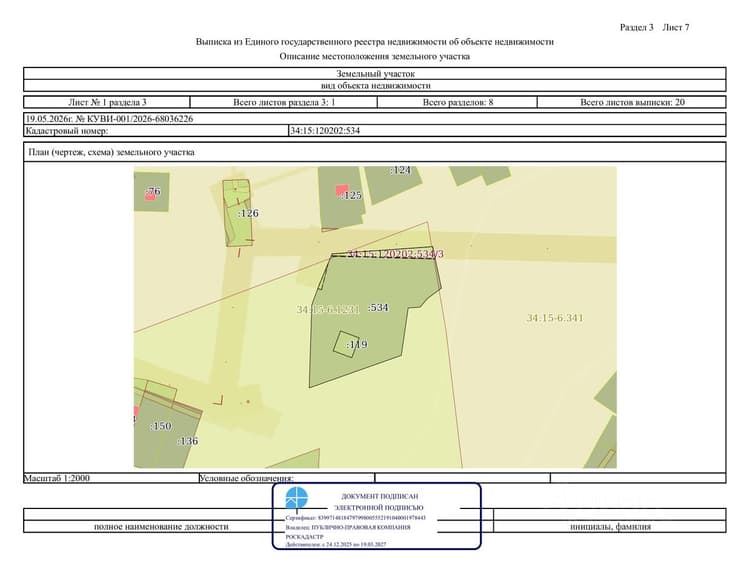Screen dimensions: 750x580
Task: Click the Масштаб 1:2000 cell
Action: pyautogui.click(x=111, y=478)
